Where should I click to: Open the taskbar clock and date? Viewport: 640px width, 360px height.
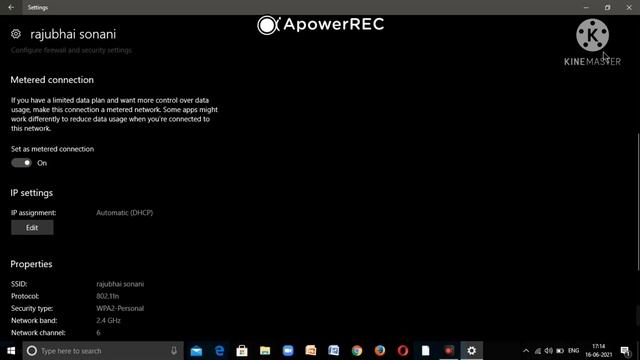tap(599, 351)
